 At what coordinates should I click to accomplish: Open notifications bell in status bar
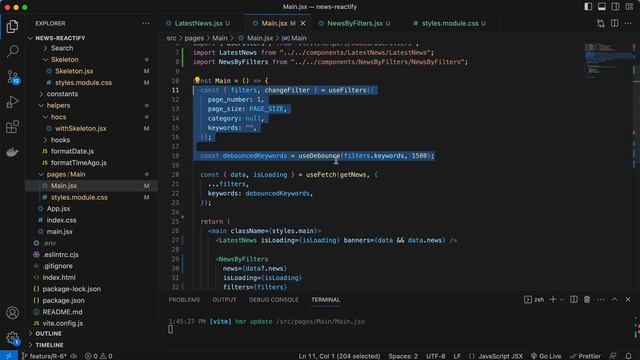tap(629, 356)
